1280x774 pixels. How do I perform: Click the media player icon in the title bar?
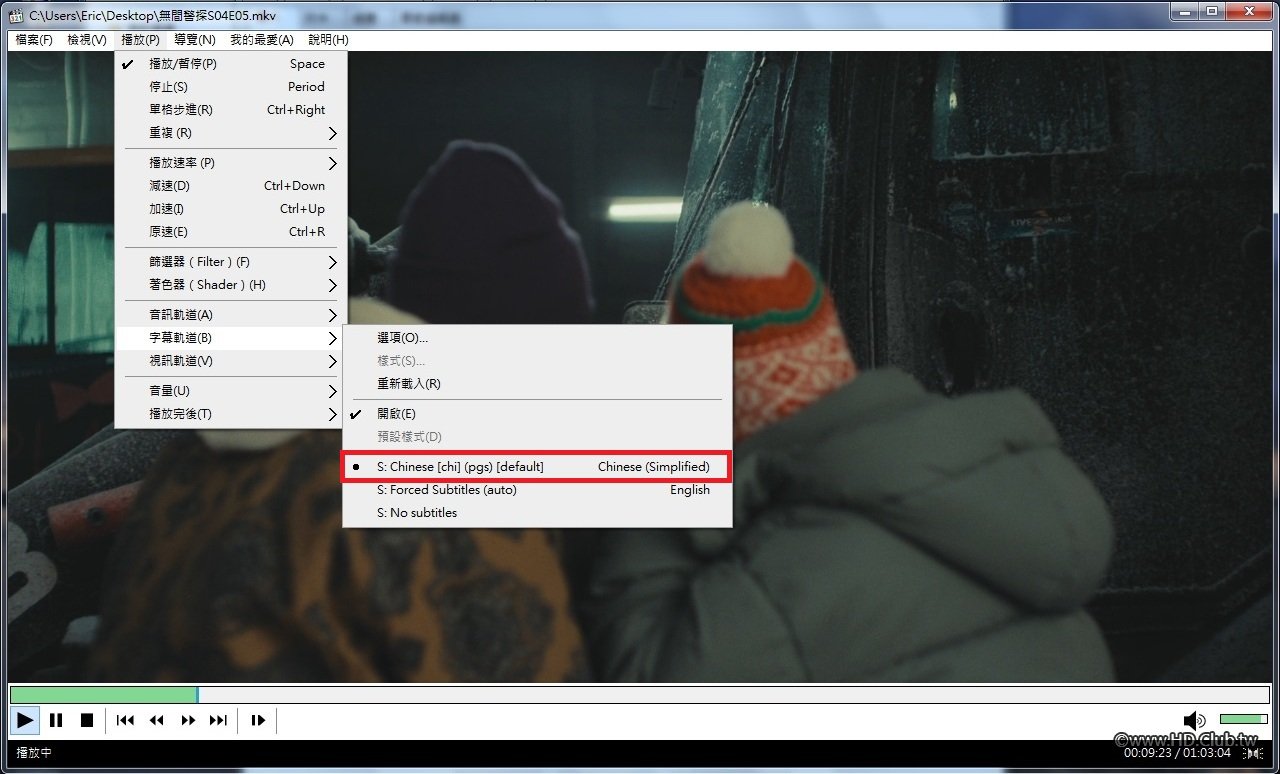(x=16, y=13)
